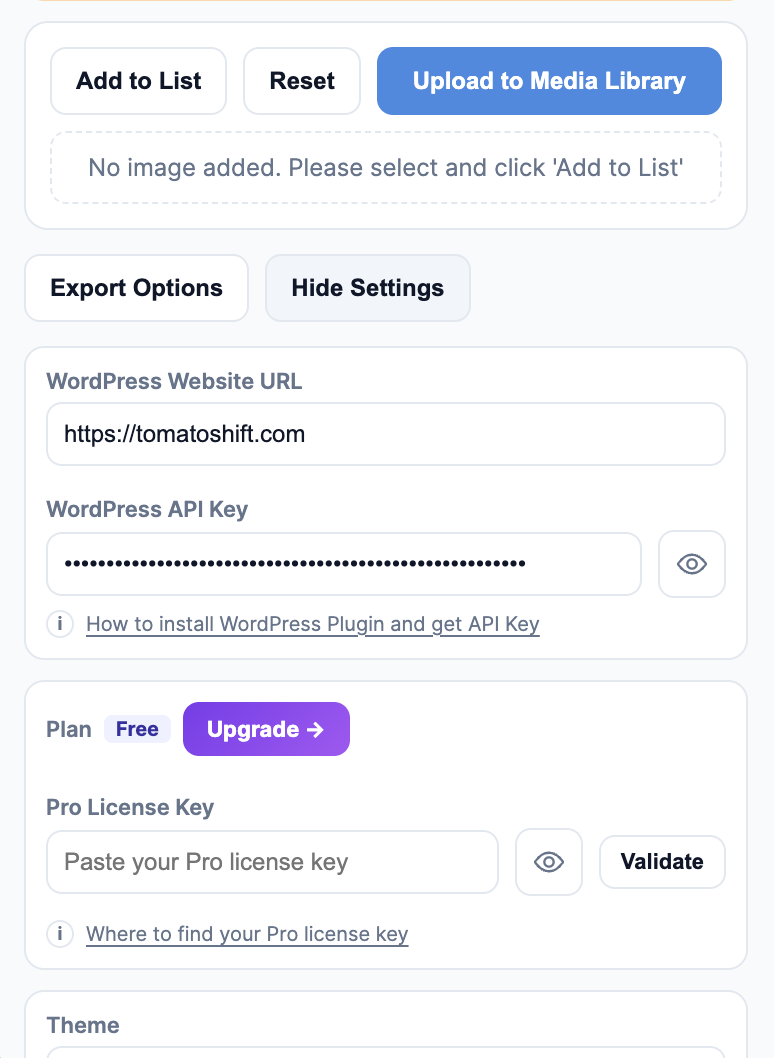774x1058 pixels.
Task: Reset the image selection
Action: pyautogui.click(x=302, y=81)
